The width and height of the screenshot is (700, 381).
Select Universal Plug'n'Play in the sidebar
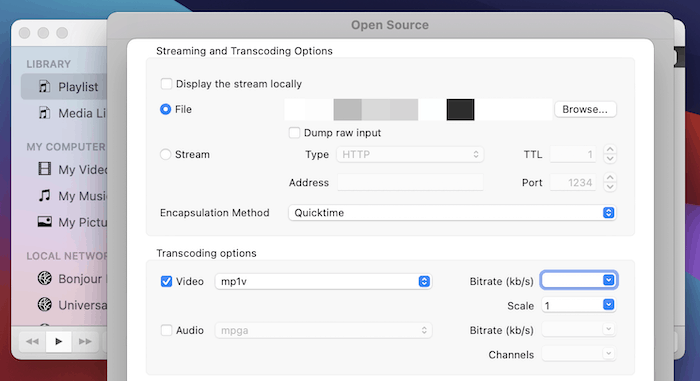64,305
